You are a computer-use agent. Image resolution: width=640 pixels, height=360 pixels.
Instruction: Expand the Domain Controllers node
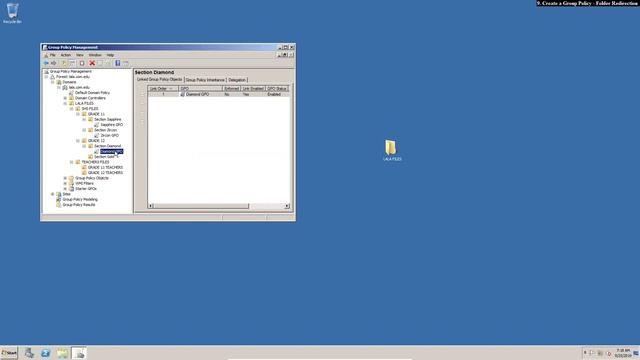(65, 98)
